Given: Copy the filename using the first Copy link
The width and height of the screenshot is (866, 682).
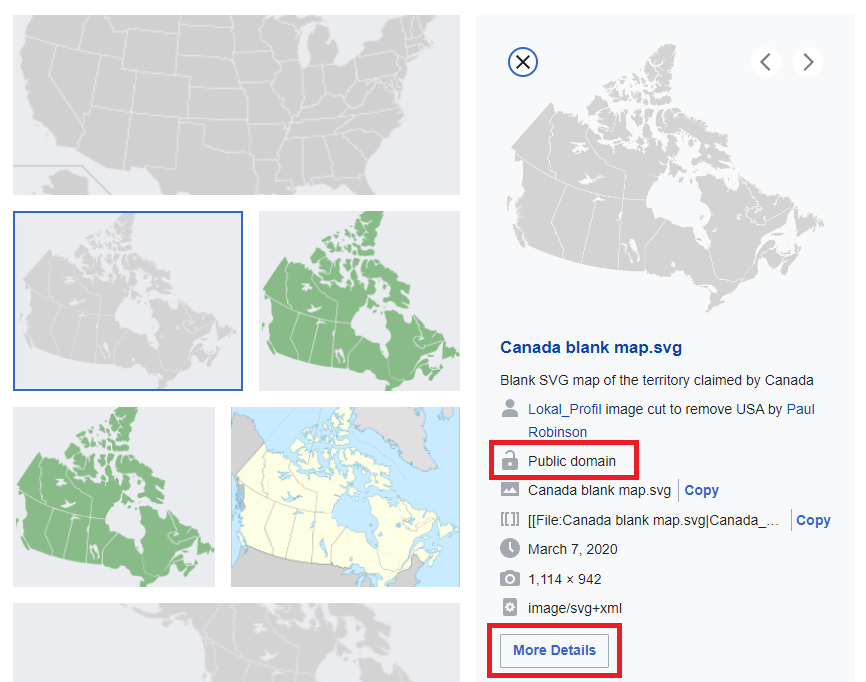Looking at the screenshot, I should point(701,490).
